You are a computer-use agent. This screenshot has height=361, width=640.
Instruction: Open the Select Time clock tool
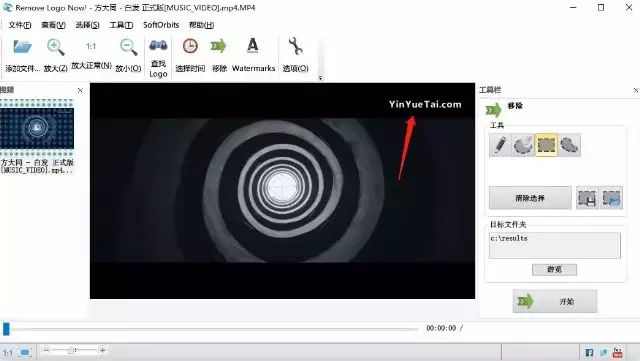(190, 46)
